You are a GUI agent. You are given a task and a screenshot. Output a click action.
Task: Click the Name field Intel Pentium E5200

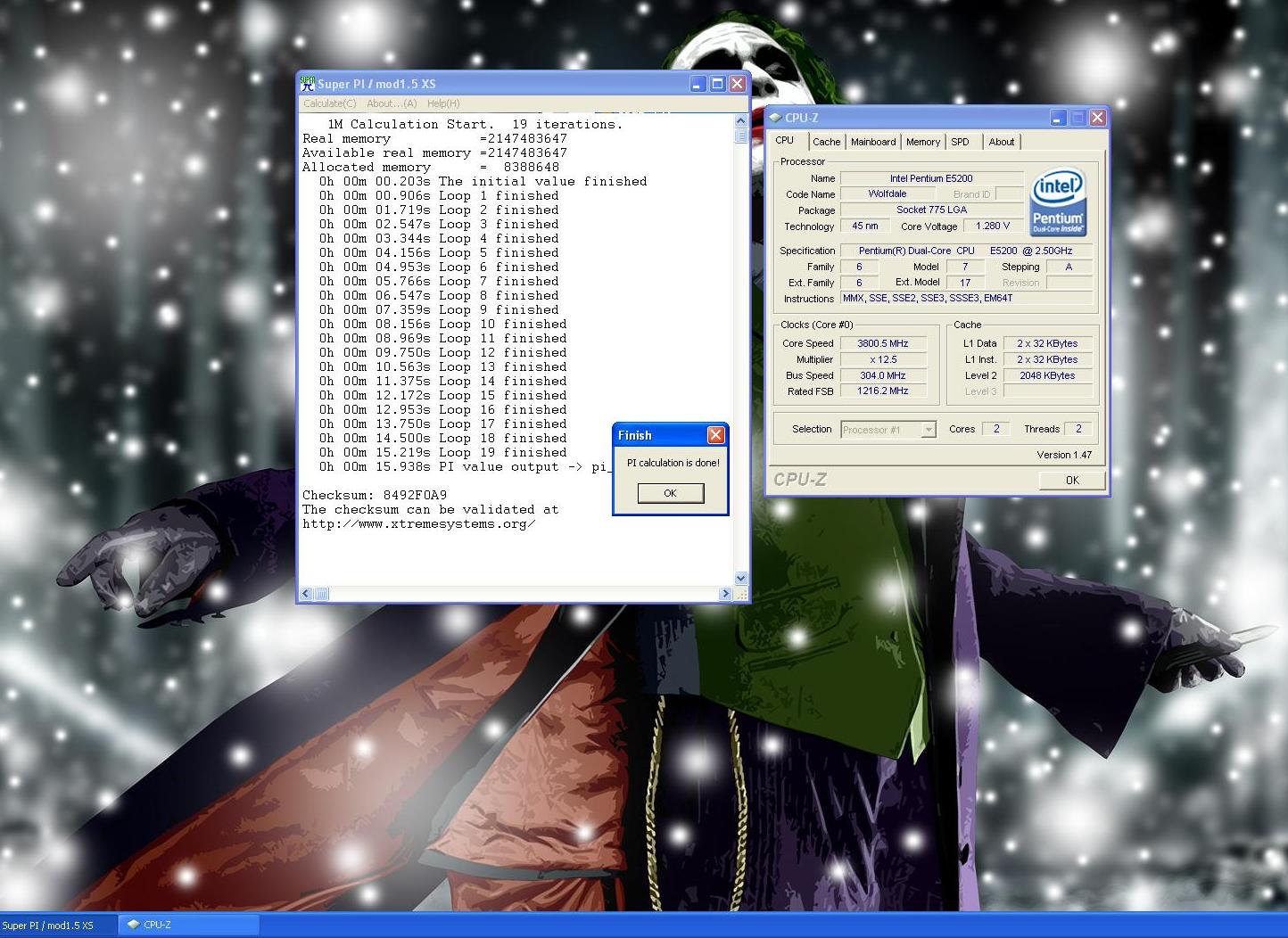coord(931,178)
